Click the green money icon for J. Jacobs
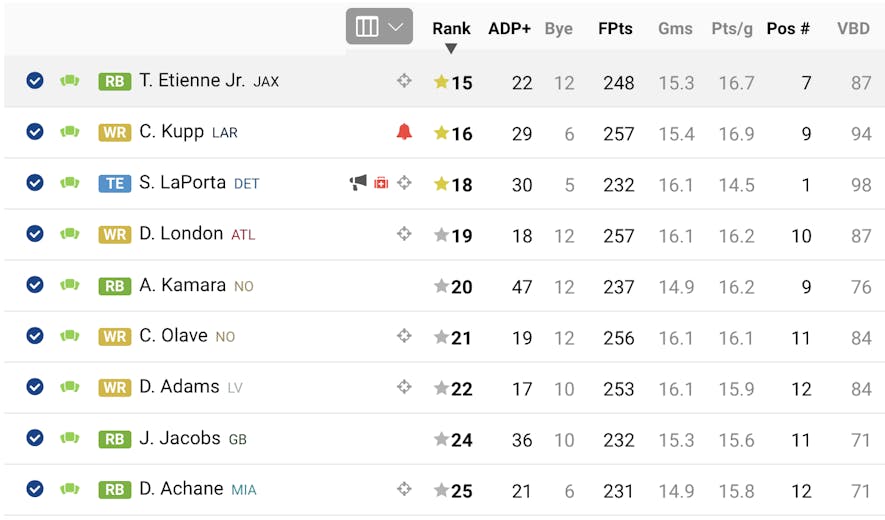This screenshot has width=885, height=520. point(69,438)
